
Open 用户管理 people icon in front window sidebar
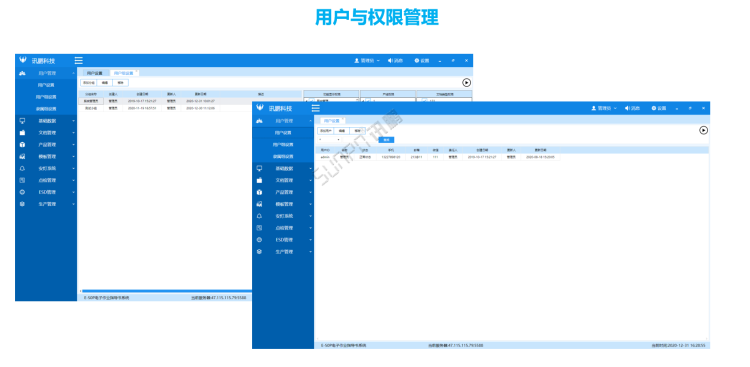click(260, 121)
